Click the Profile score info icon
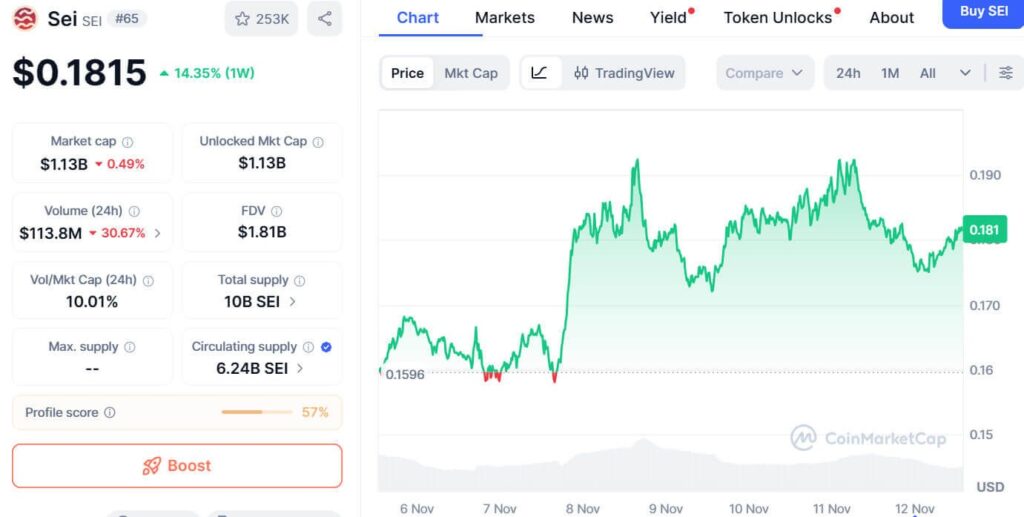Viewport: 1024px width, 517px height. [110, 412]
